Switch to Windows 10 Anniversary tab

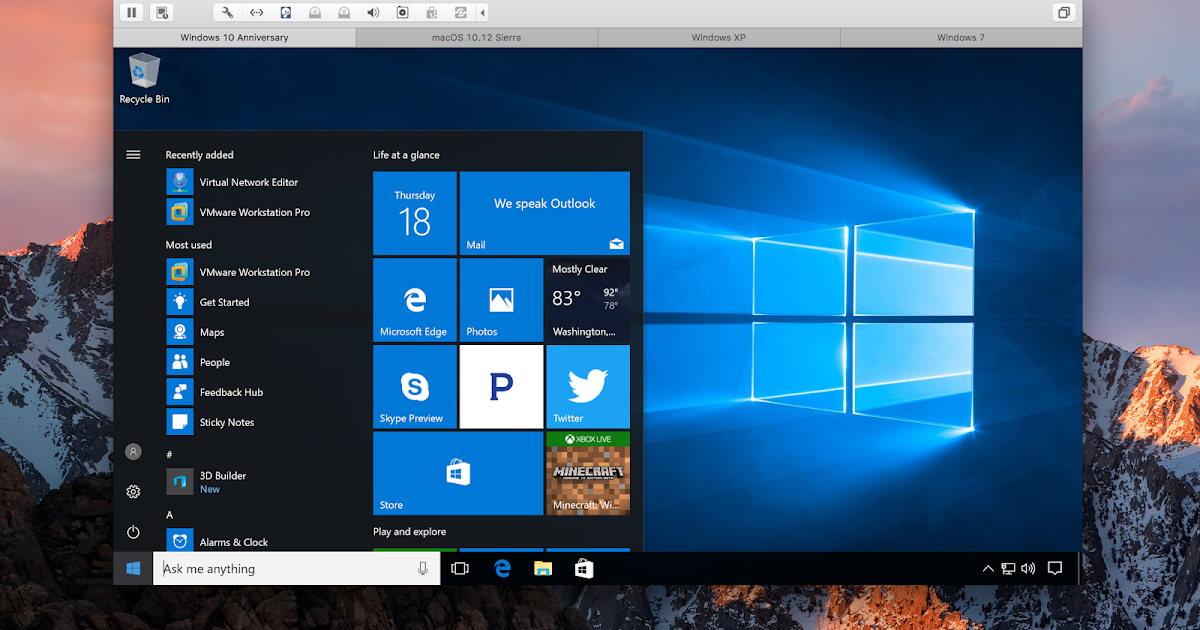[234, 37]
